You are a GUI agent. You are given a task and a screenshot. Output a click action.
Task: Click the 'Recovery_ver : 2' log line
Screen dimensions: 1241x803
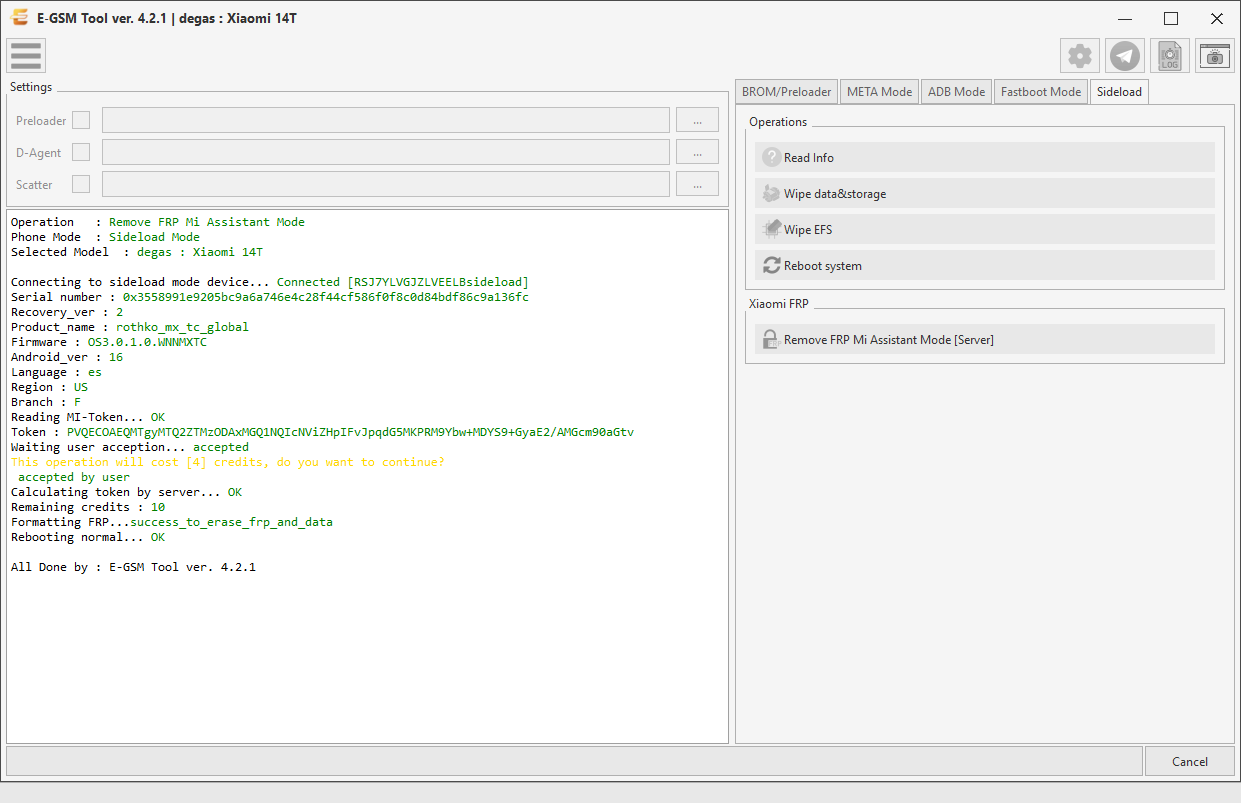pyautogui.click(x=67, y=312)
